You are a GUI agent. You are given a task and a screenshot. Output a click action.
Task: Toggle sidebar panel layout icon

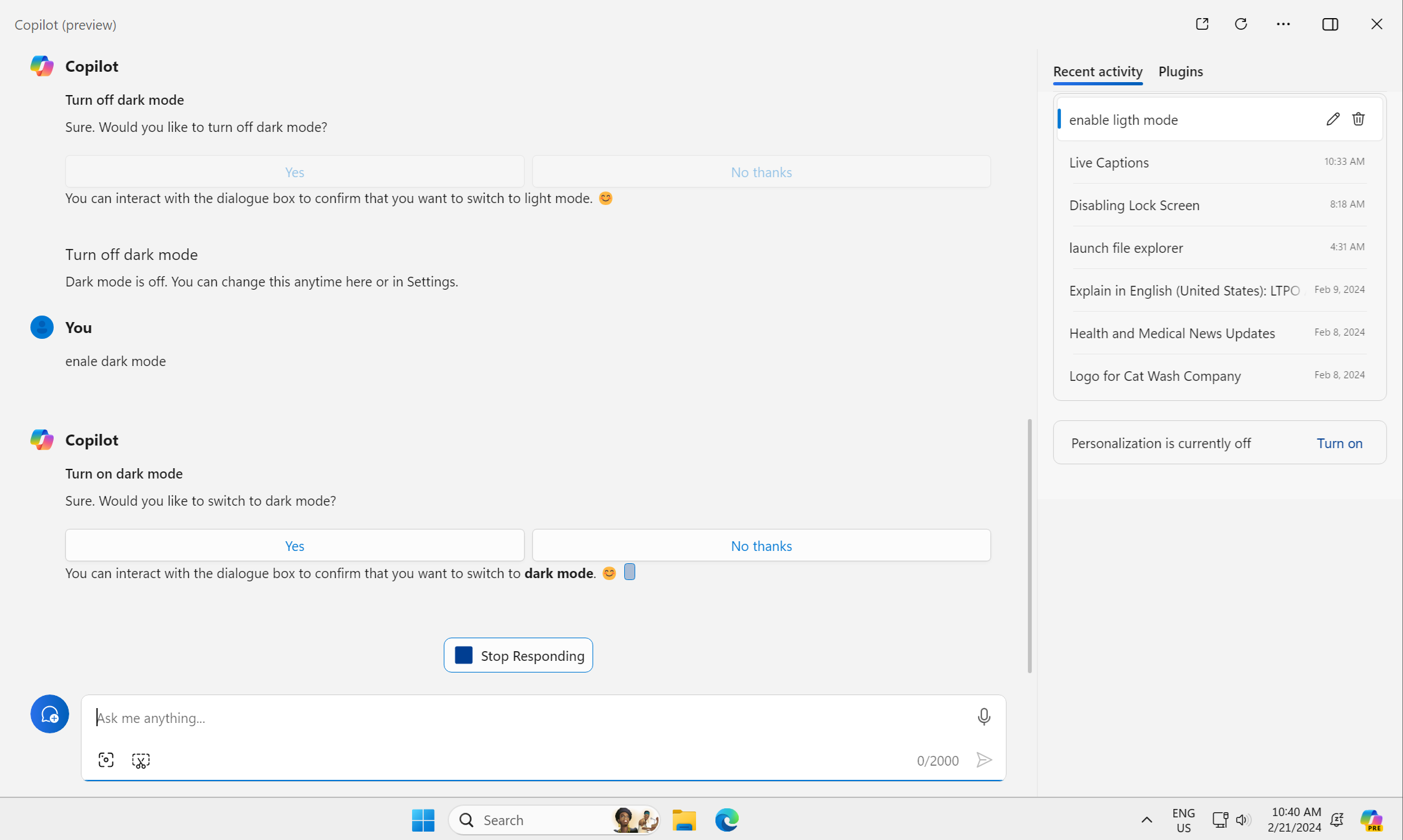point(1330,24)
